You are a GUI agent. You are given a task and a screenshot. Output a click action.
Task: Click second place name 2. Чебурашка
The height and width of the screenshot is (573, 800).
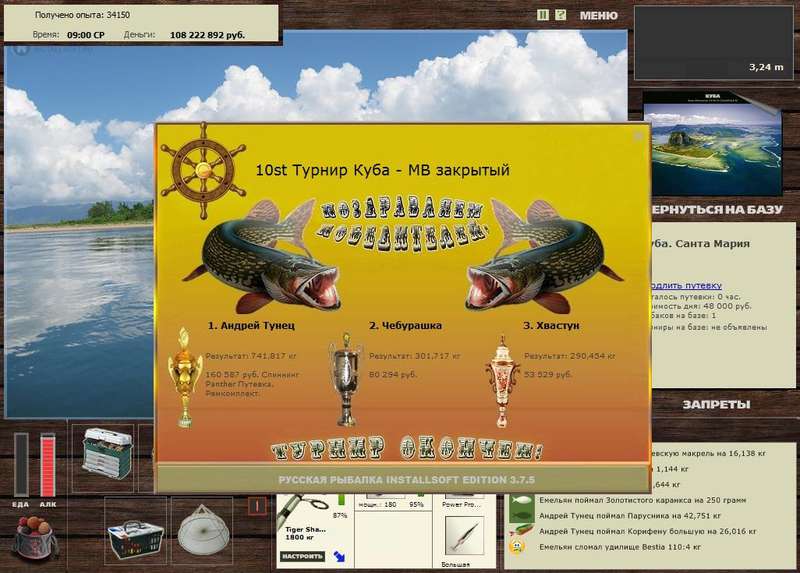pos(406,326)
